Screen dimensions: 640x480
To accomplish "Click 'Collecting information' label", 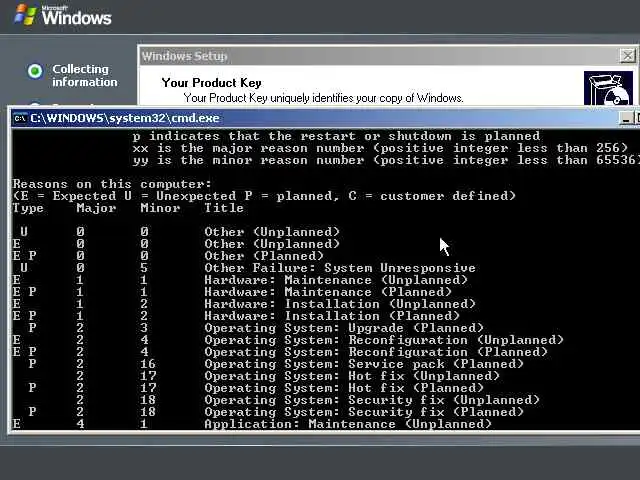I will coord(84,76).
